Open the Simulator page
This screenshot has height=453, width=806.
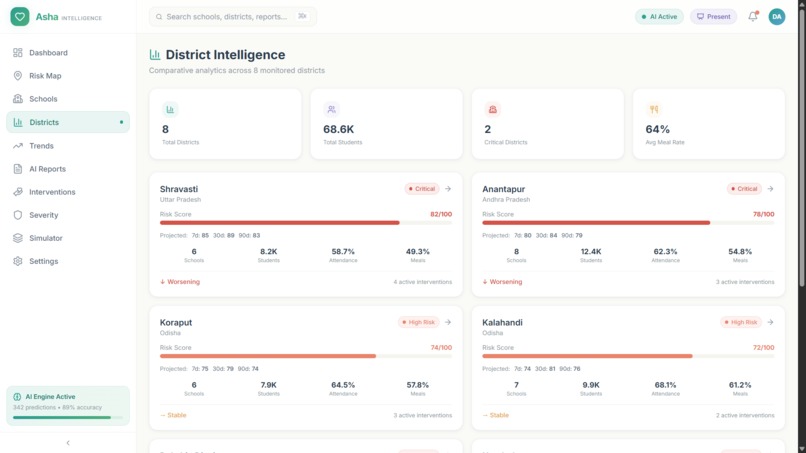68,238
